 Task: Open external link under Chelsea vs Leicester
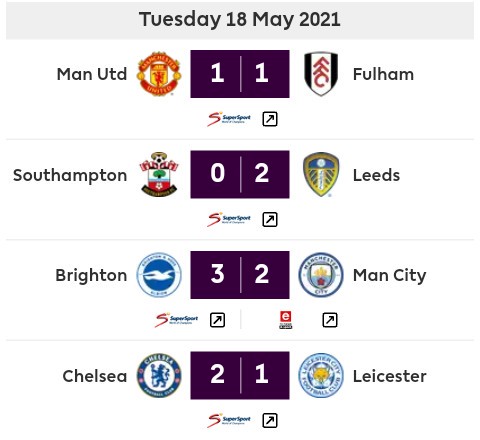(x=270, y=421)
